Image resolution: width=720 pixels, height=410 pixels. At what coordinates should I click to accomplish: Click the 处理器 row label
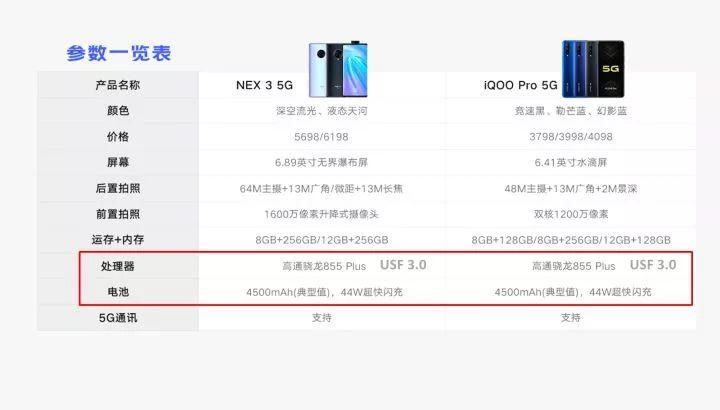[118, 266]
